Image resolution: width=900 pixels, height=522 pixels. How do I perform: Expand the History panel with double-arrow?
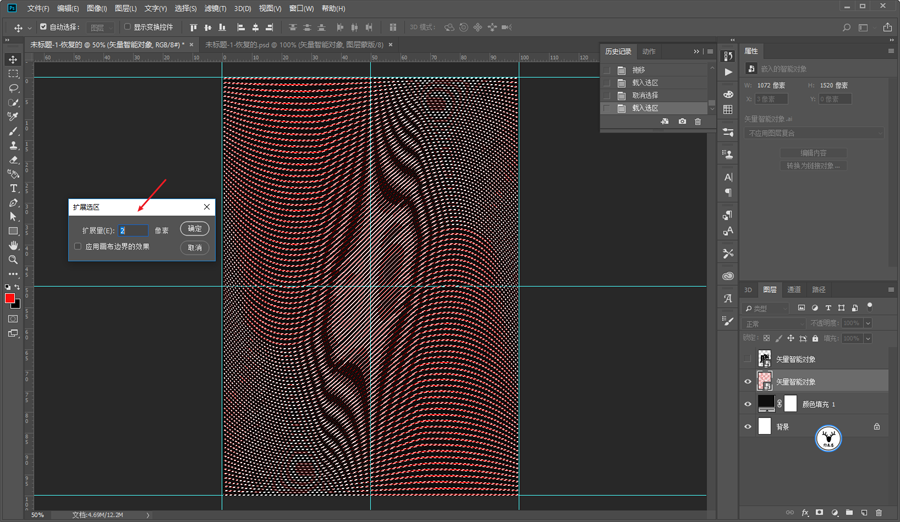(697, 51)
